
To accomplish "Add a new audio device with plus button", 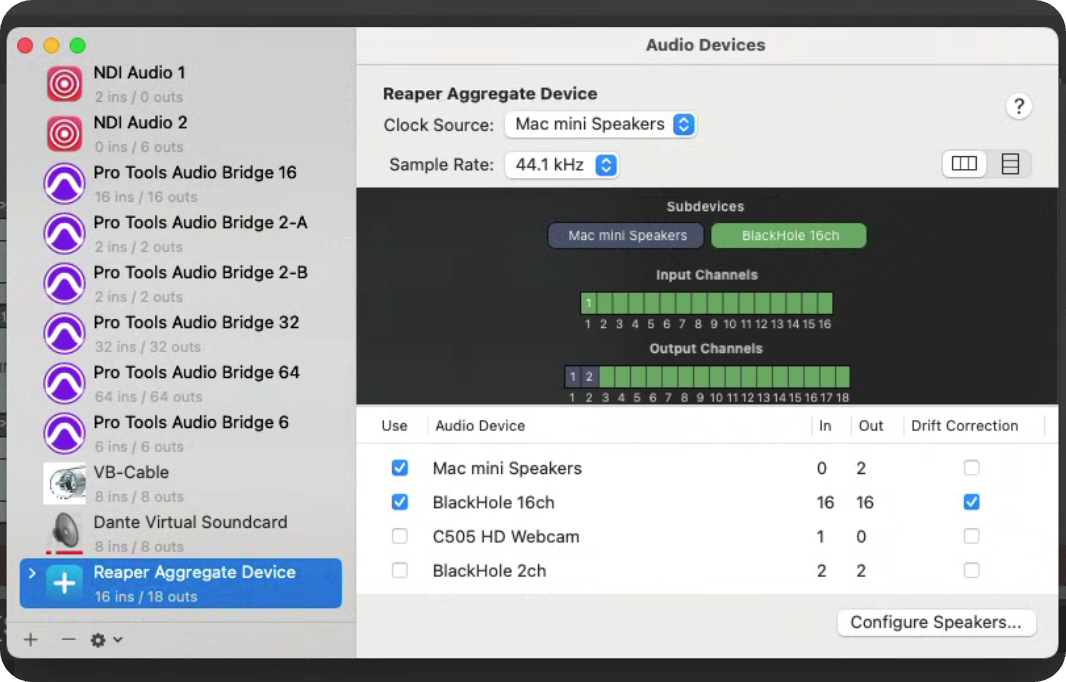I will pyautogui.click(x=31, y=639).
